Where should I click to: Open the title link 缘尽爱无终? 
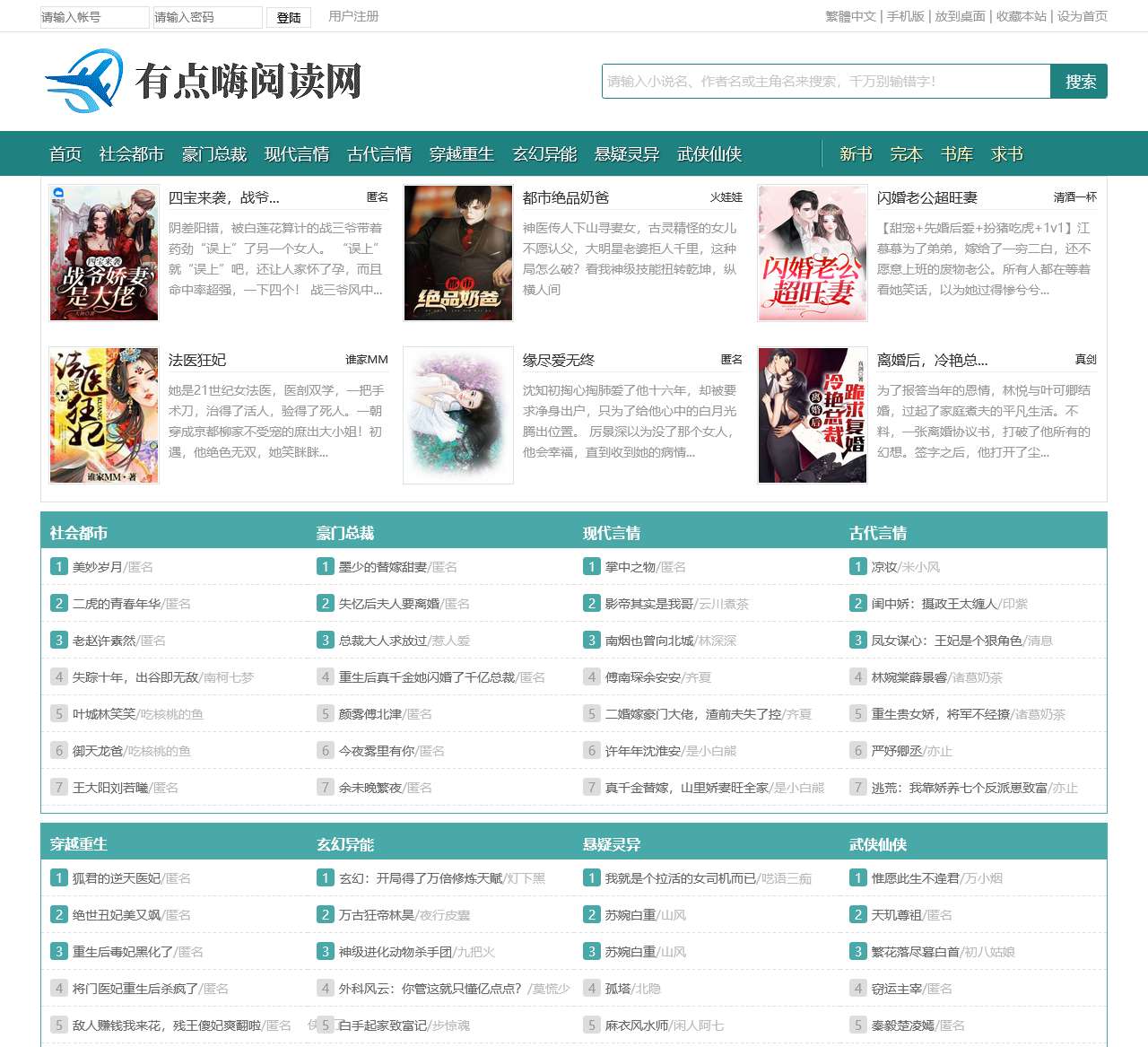point(559,360)
